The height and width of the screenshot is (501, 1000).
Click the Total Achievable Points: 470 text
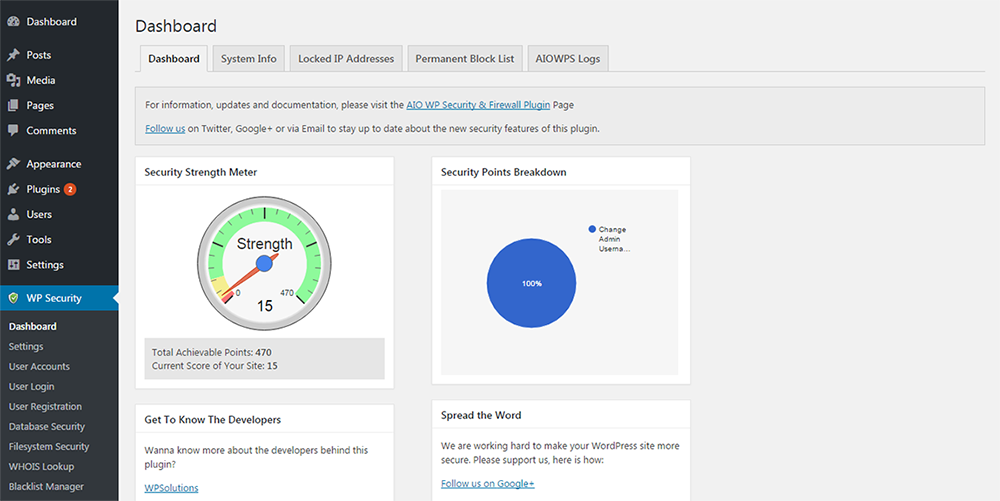[212, 352]
